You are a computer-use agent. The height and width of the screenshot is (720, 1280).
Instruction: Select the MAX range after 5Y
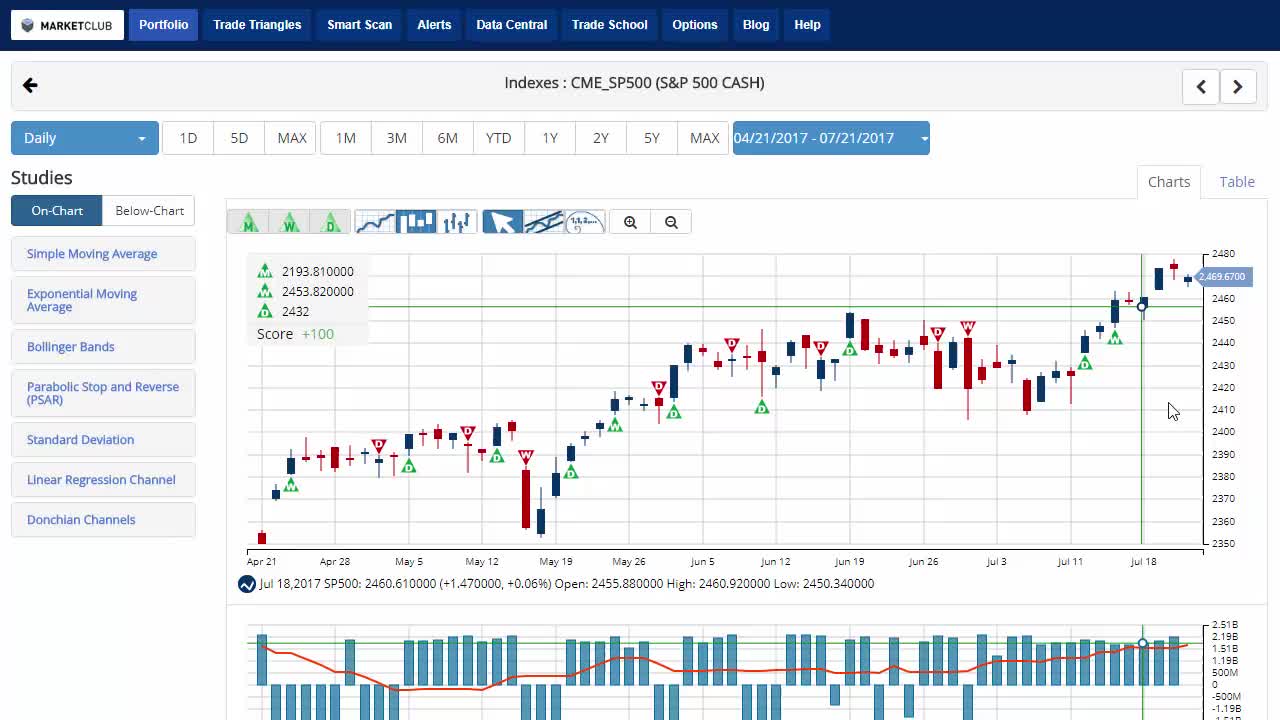[x=704, y=138]
